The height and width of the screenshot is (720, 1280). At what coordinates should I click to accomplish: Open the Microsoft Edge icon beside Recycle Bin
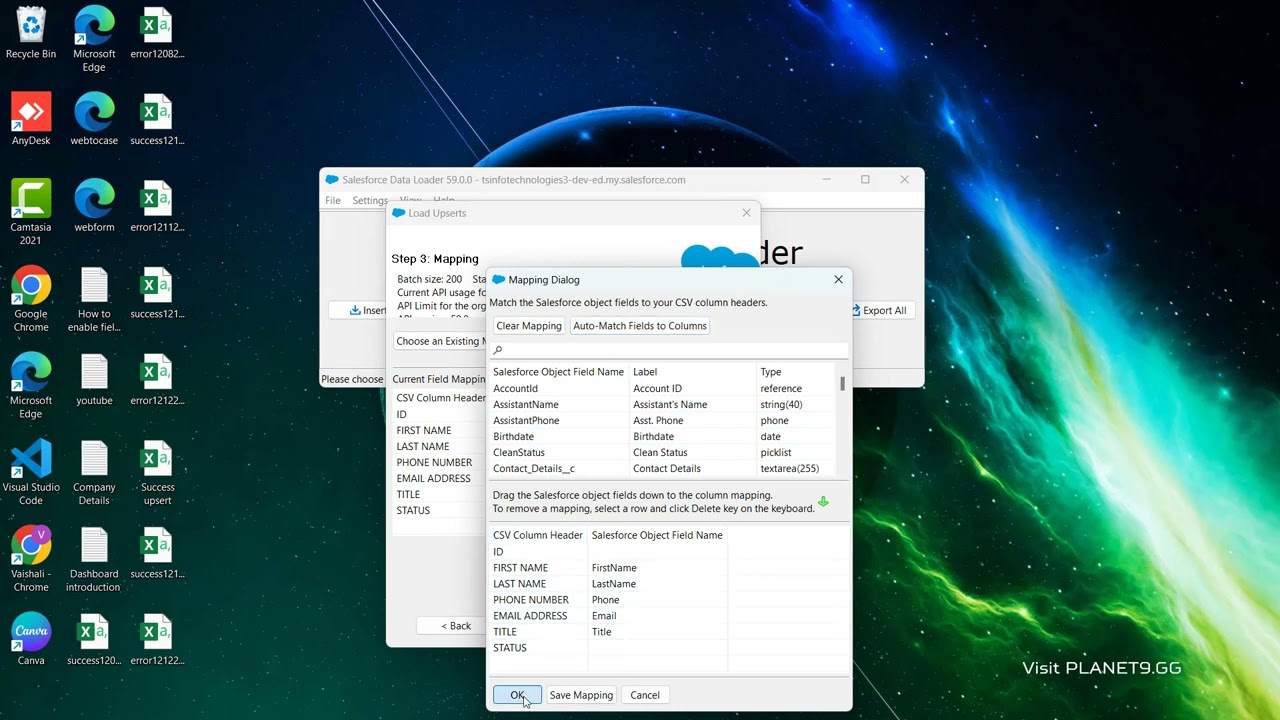click(94, 40)
